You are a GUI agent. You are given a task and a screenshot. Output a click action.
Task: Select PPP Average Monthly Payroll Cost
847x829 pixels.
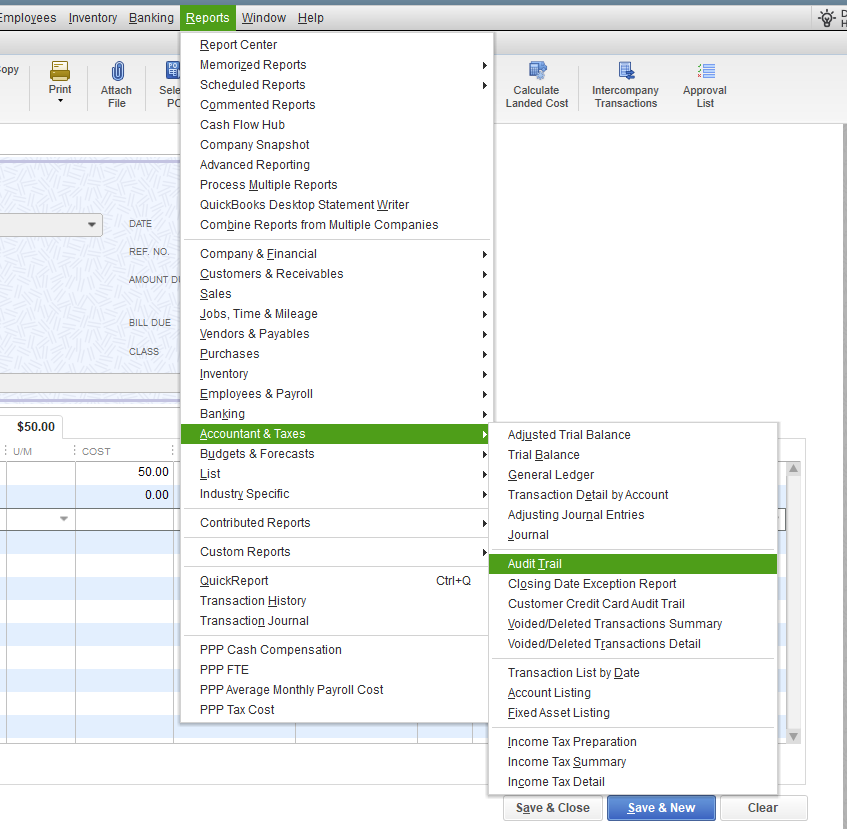[335, 690]
